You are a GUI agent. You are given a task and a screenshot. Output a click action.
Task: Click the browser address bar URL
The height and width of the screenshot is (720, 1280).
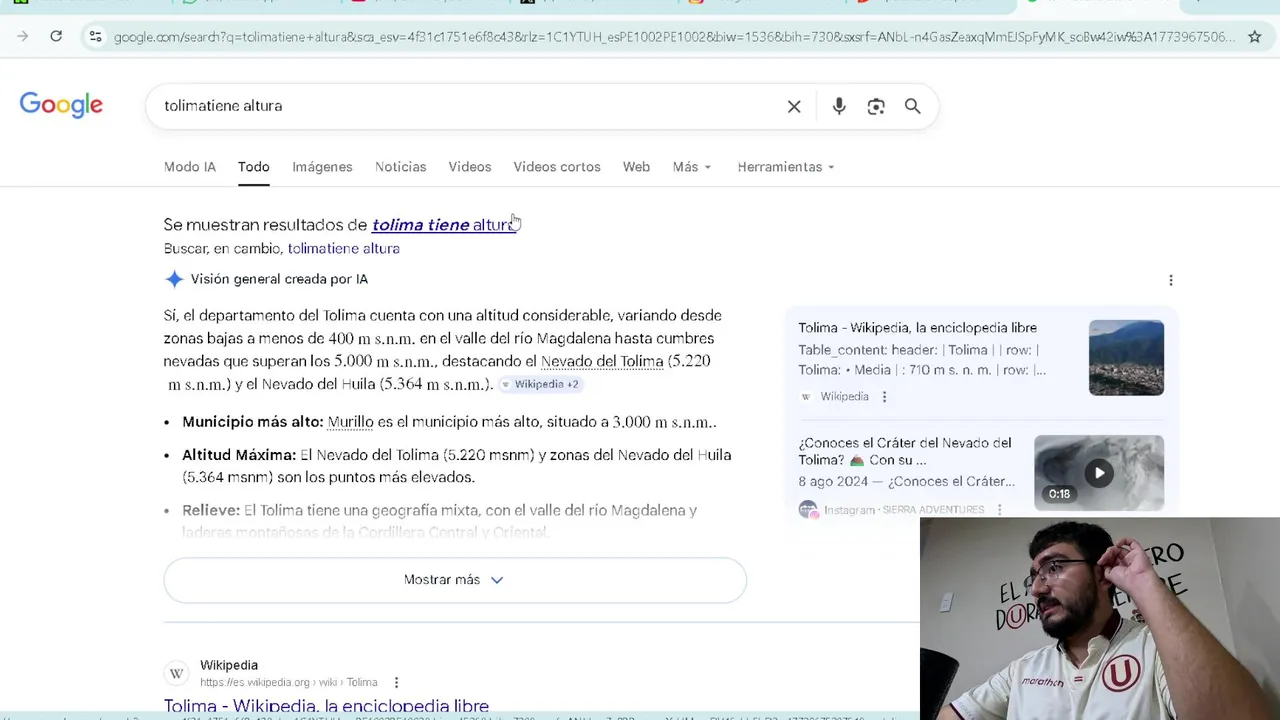674,37
